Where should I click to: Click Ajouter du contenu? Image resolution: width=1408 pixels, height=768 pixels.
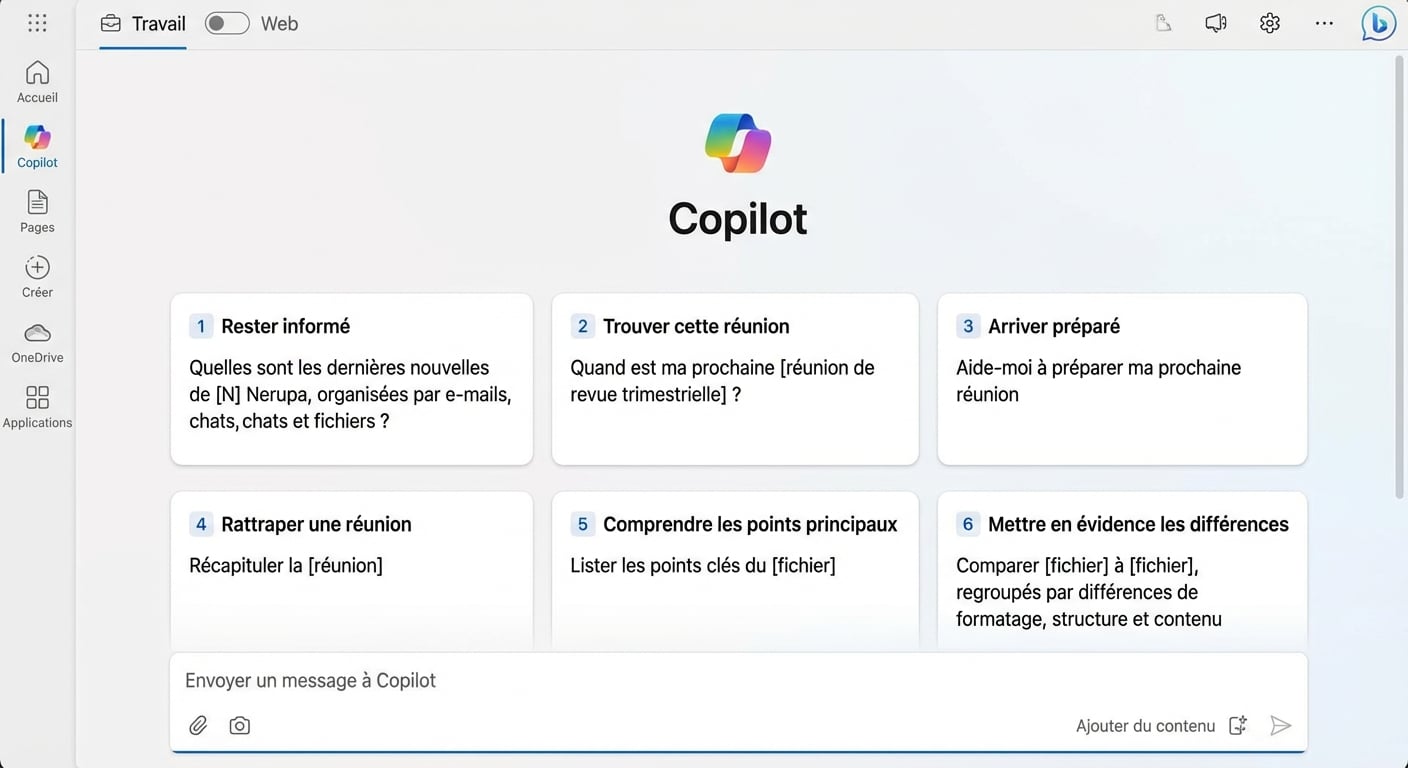[x=1145, y=725]
